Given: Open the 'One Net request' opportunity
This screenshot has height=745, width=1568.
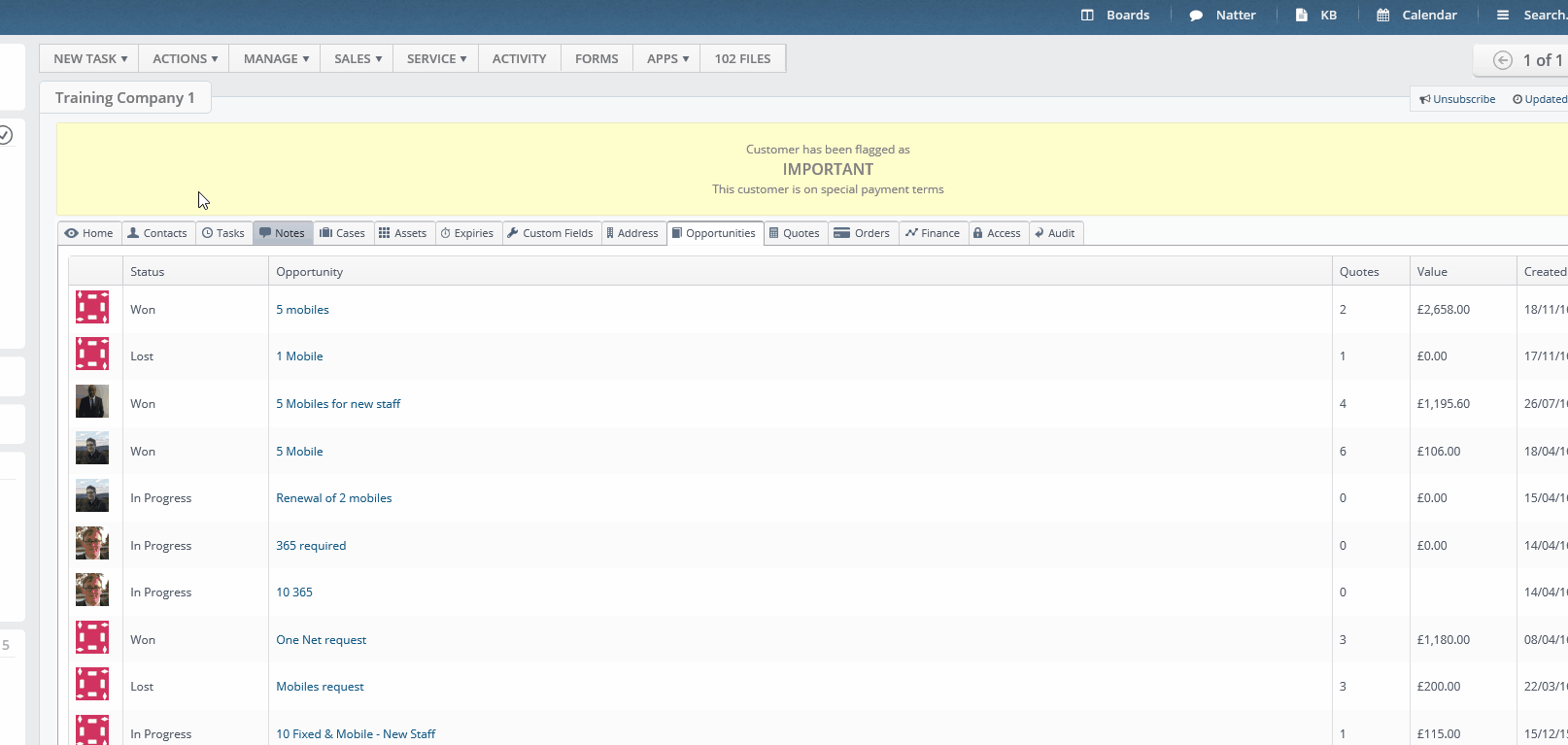Looking at the screenshot, I should [322, 640].
